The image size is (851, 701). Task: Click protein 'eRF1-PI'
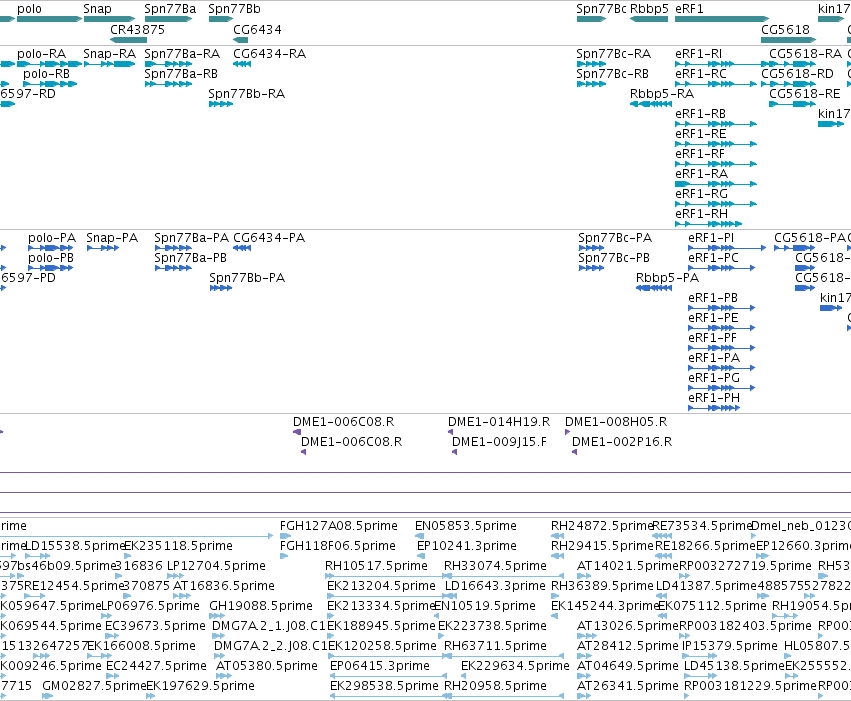pyautogui.click(x=711, y=239)
